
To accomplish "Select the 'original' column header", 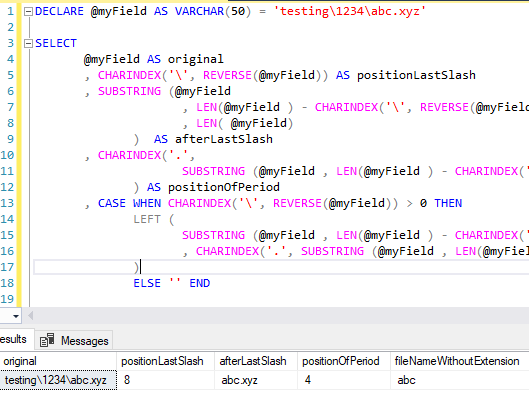I will [58, 361].
